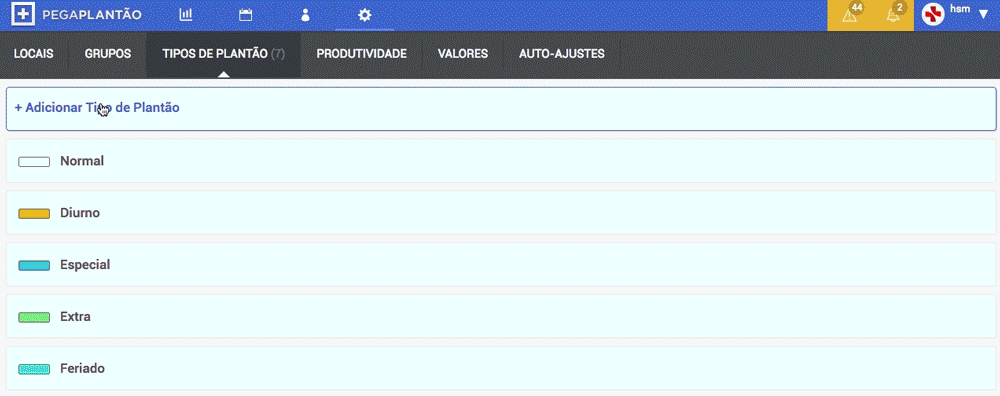Open the Auto-Ajustes tab
Viewport: 1000px width, 396px height.
pos(562,54)
